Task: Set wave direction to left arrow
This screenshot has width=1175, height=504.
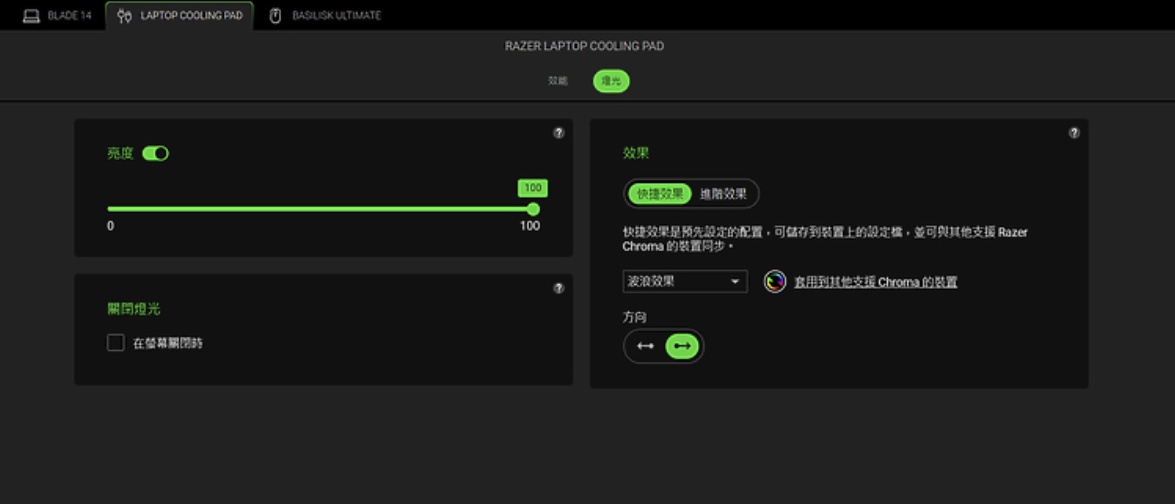Action: [645, 346]
